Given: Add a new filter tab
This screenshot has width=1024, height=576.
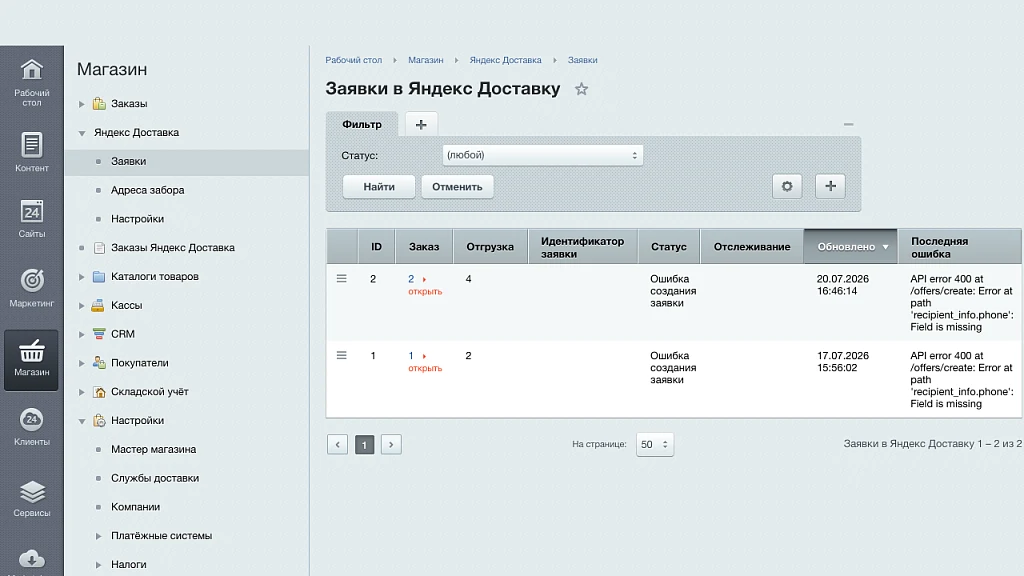Looking at the screenshot, I should 421,124.
